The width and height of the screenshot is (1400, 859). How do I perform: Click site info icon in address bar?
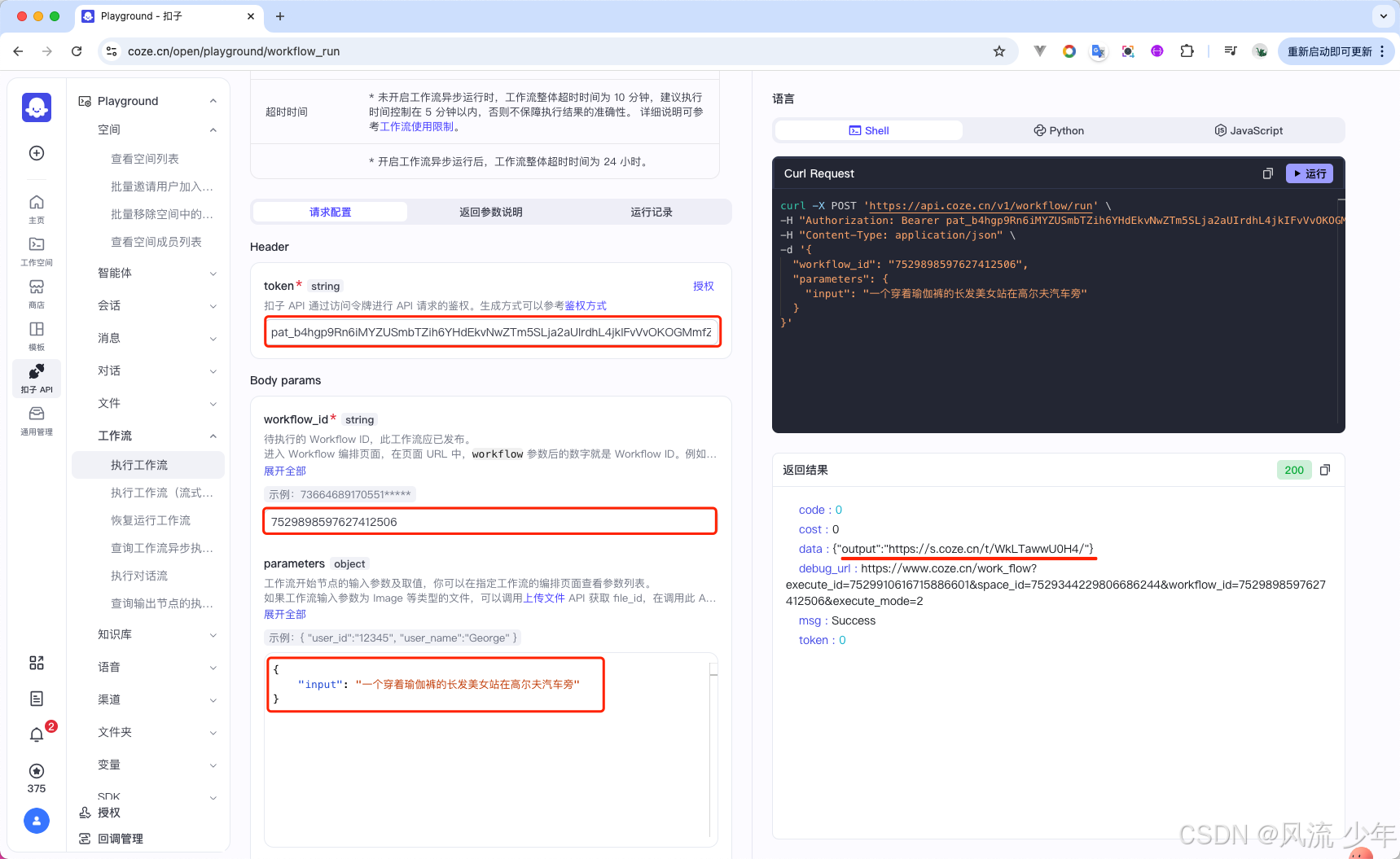click(x=112, y=51)
